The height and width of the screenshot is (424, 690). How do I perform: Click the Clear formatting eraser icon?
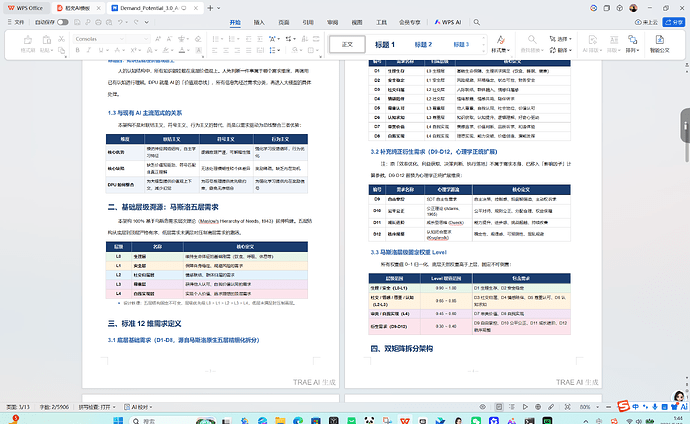tap(198, 39)
